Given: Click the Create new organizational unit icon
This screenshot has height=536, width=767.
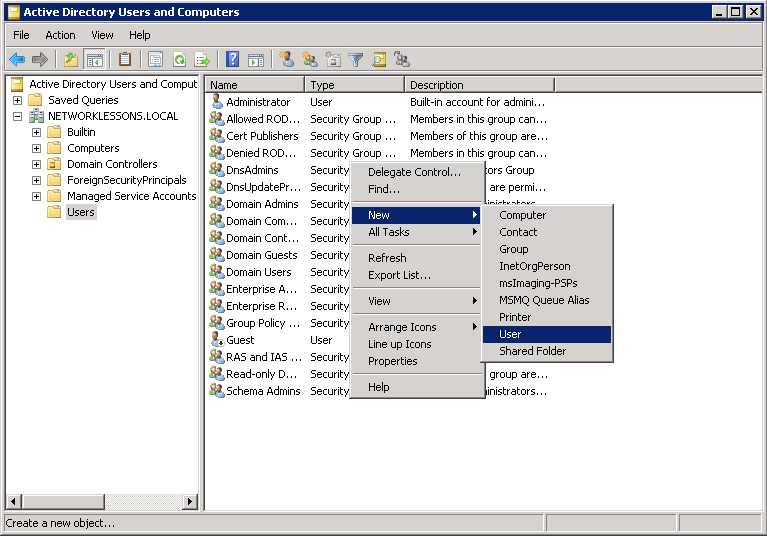Looking at the screenshot, I should (x=333, y=60).
